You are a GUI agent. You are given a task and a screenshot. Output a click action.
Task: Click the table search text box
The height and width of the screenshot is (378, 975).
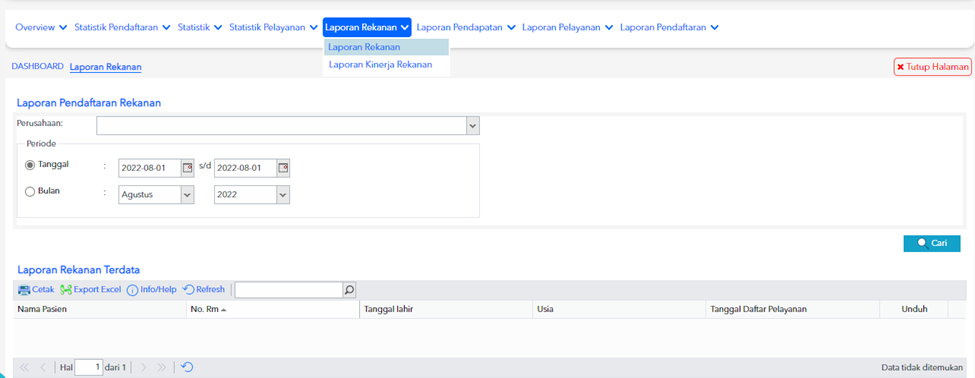[289, 290]
